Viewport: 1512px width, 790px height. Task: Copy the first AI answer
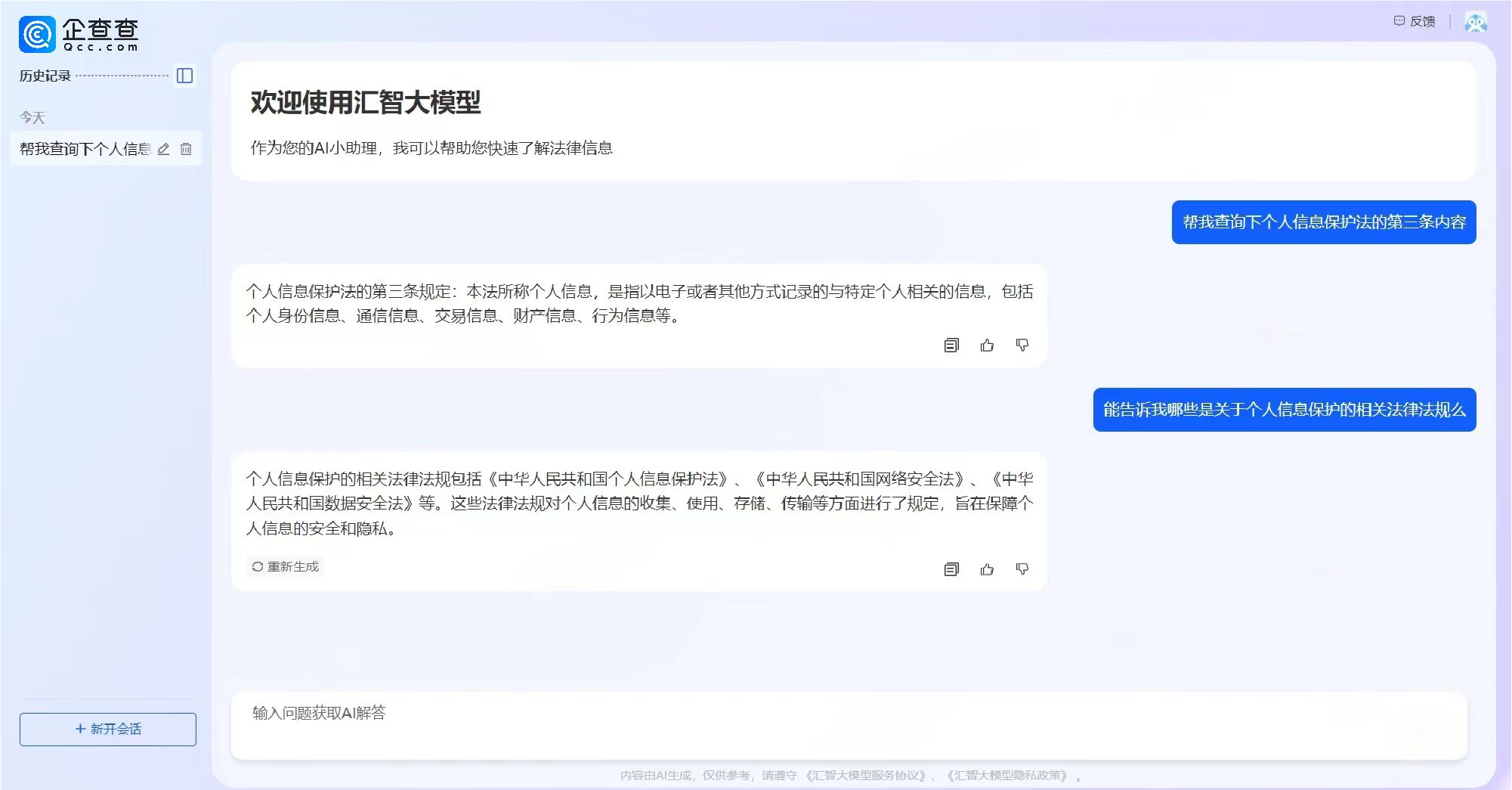[951, 345]
